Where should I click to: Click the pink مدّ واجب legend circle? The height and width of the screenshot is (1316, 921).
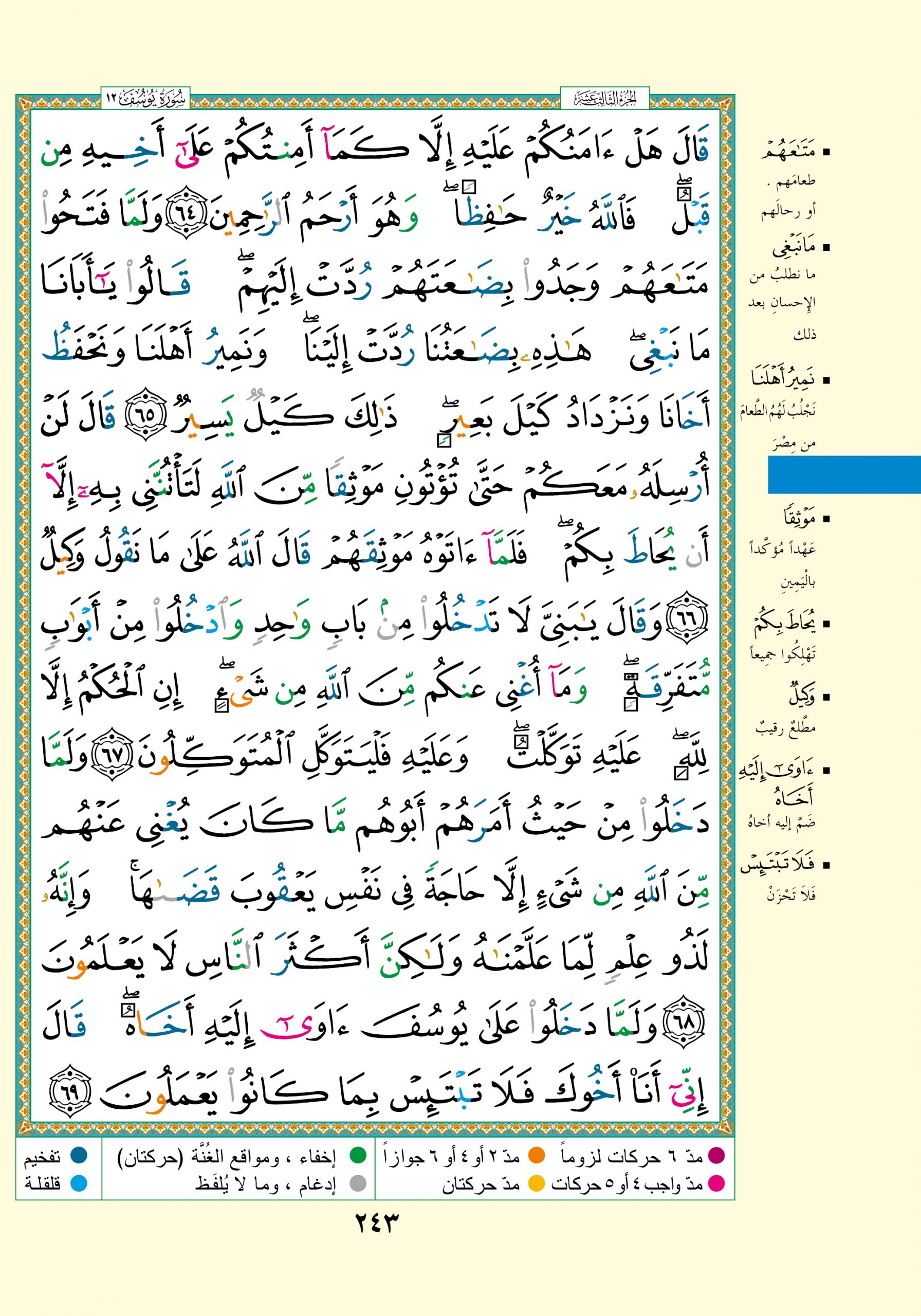click(716, 1183)
